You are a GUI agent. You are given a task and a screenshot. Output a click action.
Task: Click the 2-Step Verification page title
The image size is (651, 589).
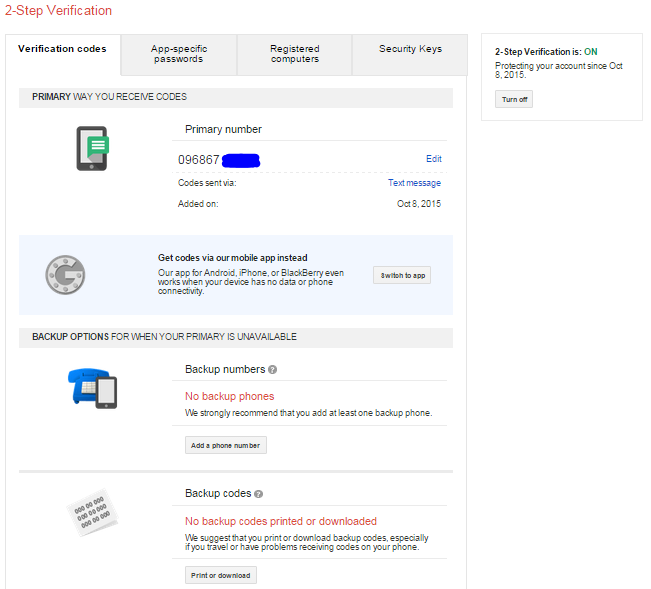[58, 11]
